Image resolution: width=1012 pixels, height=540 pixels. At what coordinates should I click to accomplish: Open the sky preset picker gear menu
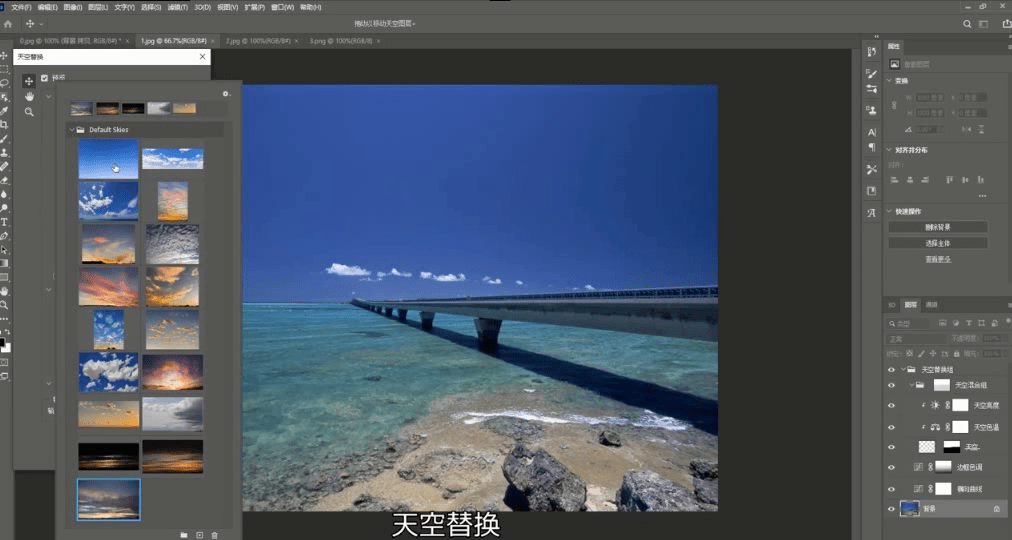tap(226, 94)
